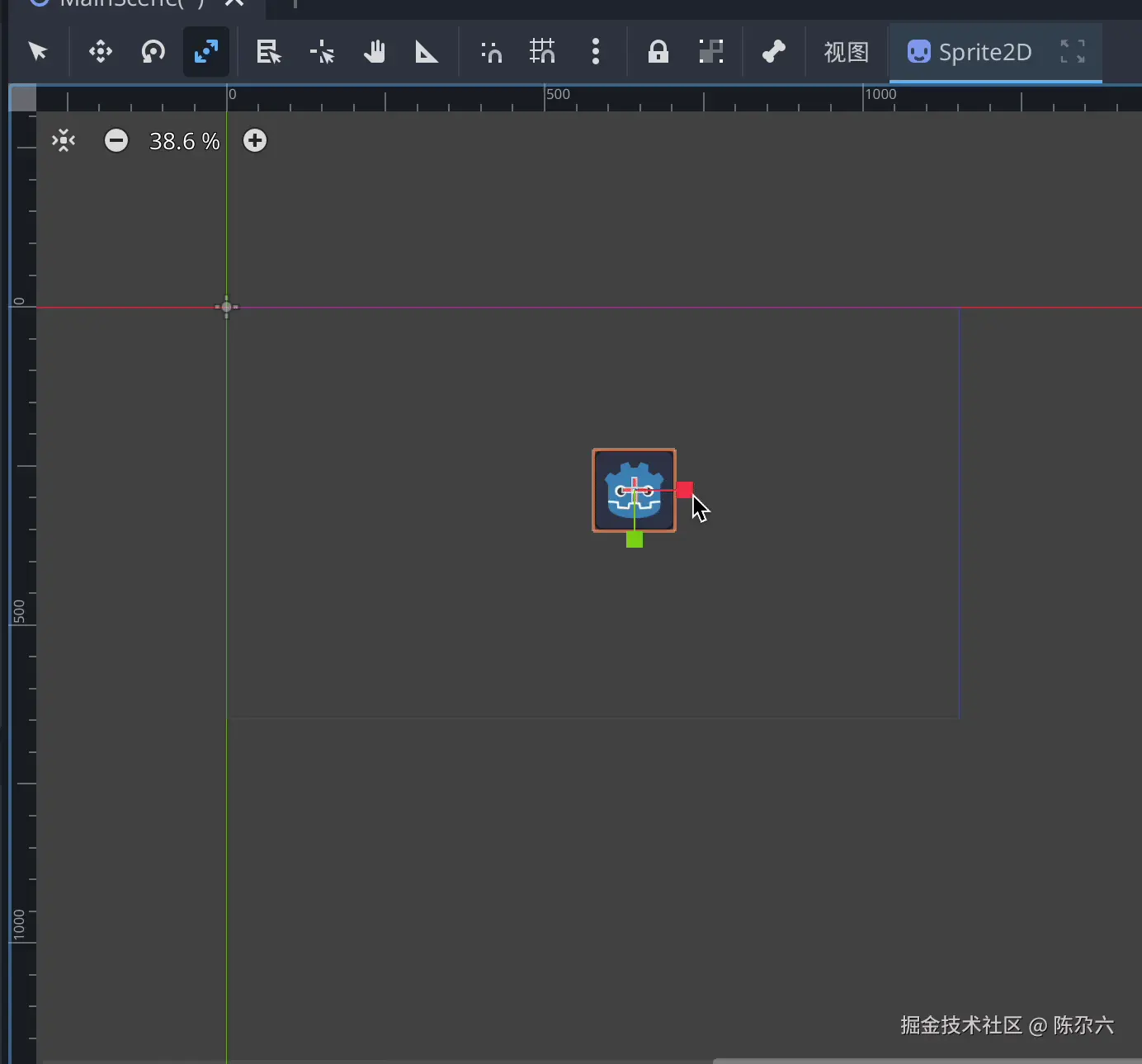Center the view on selection
This screenshot has width=1142, height=1064.
click(64, 141)
